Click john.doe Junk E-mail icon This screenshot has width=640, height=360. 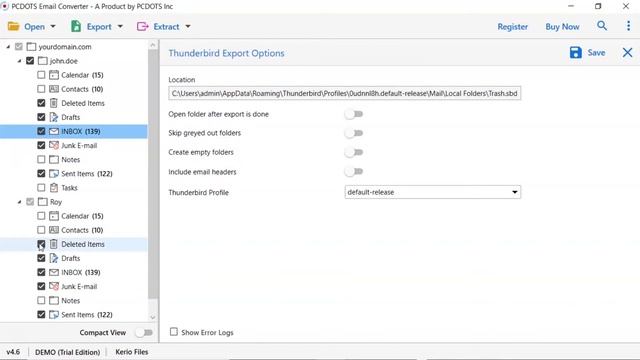click(x=54, y=145)
